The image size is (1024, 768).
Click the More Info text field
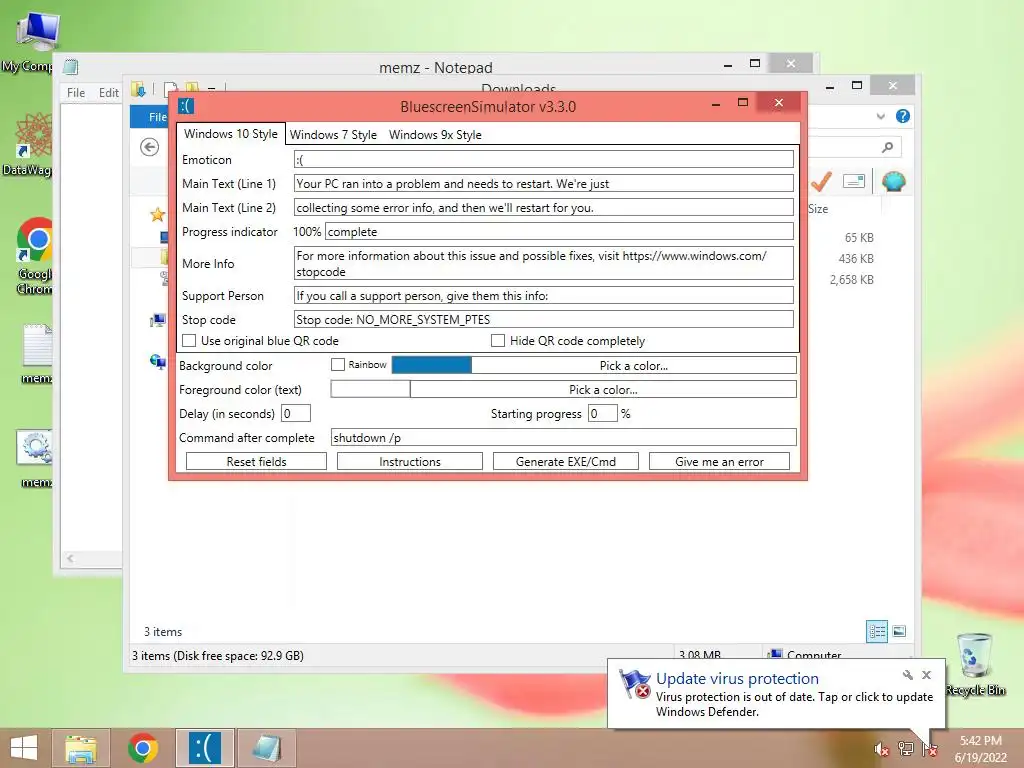point(543,263)
